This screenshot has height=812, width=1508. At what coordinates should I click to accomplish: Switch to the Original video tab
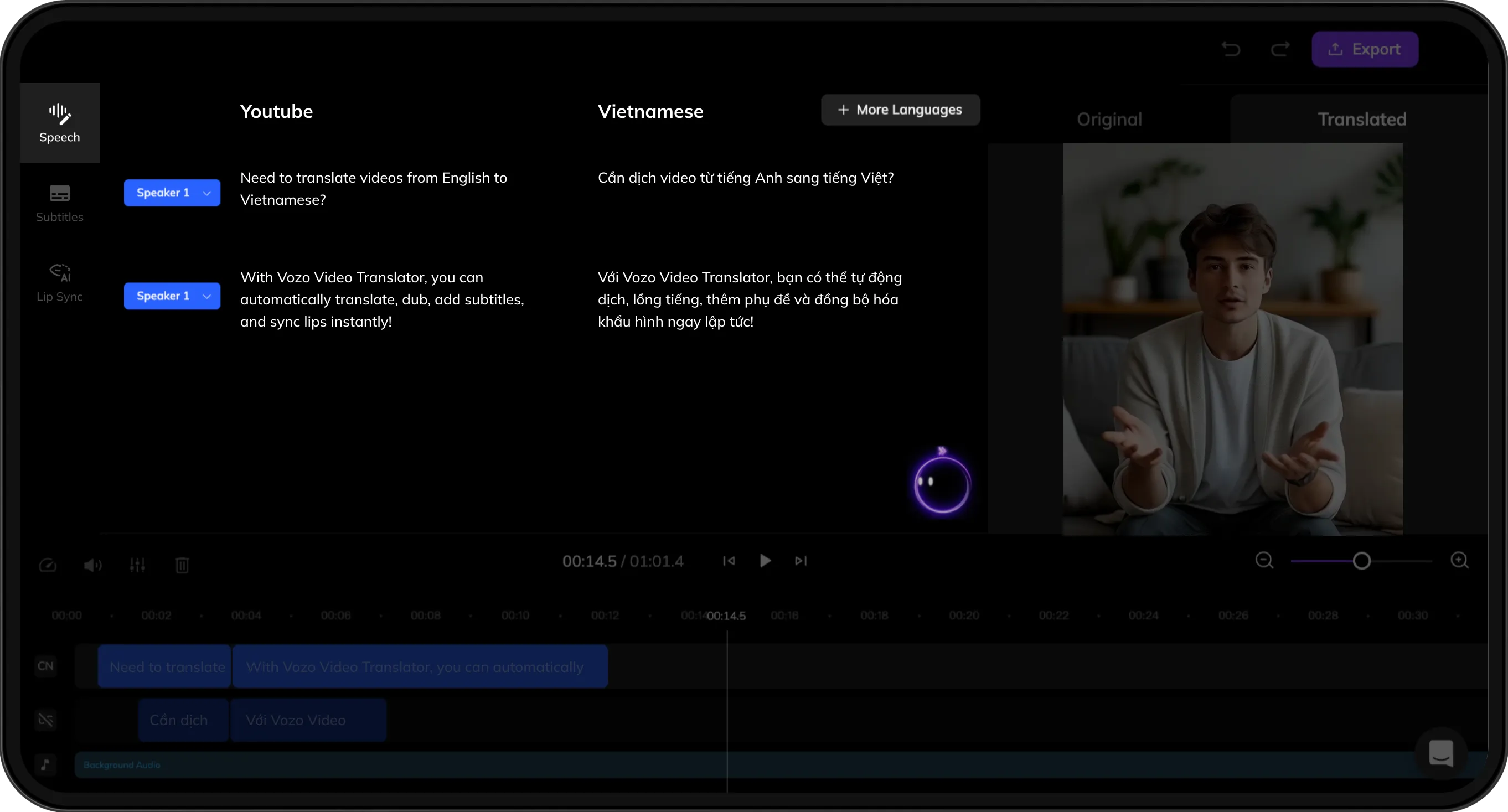tap(1109, 120)
